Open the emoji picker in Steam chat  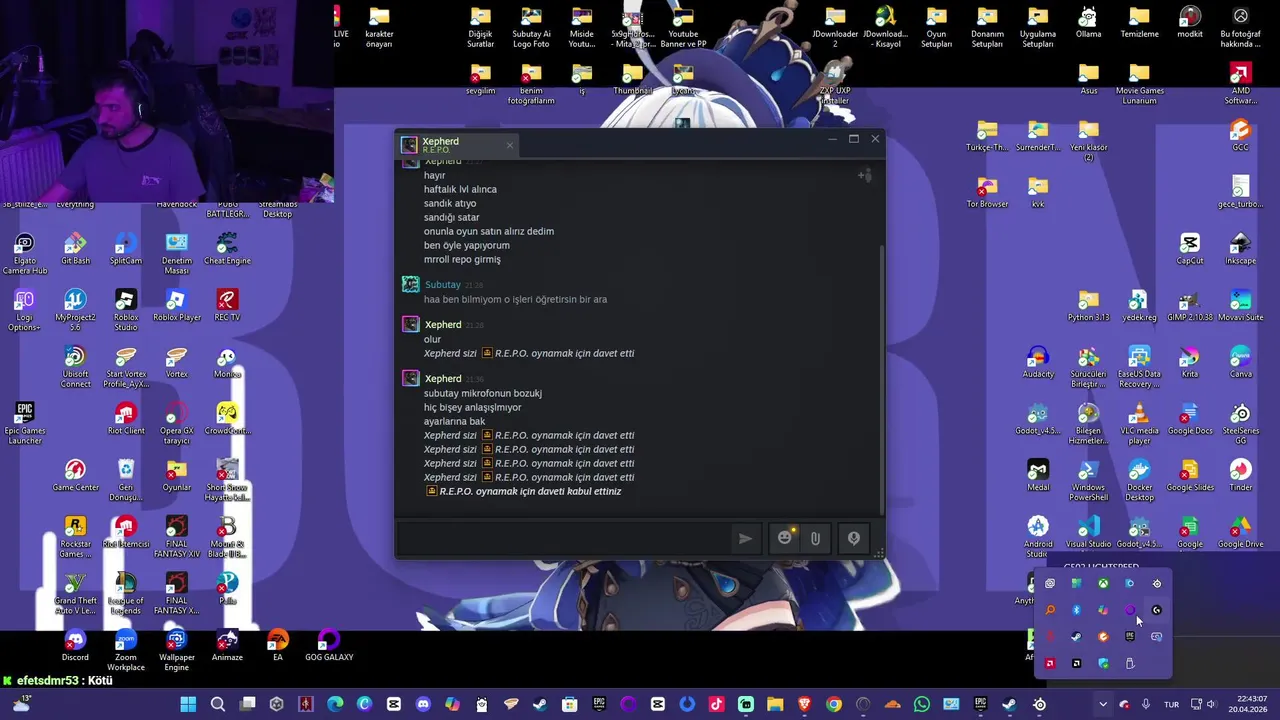[785, 538]
